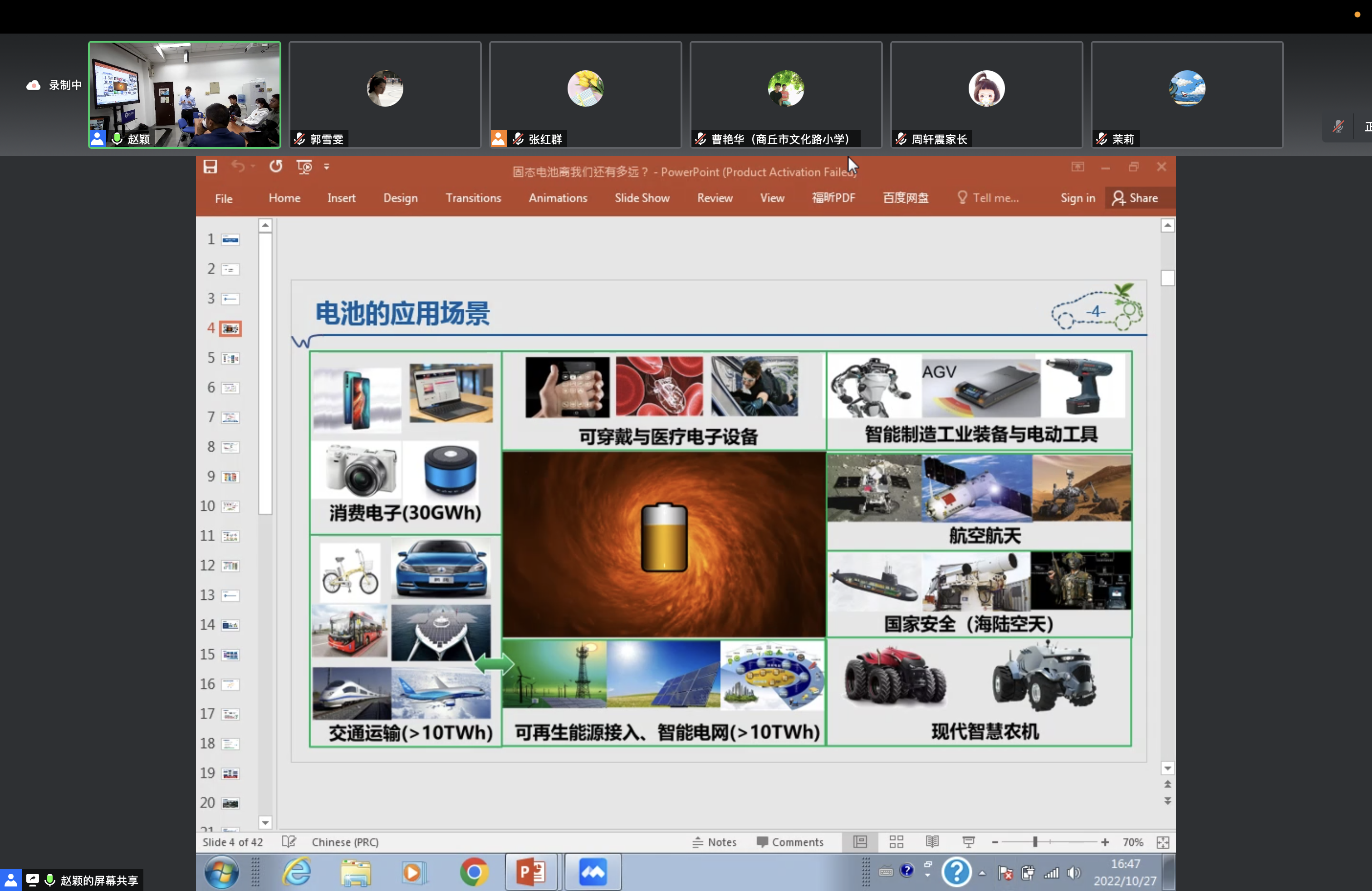
Task: Click the Sign in link
Action: [1078, 198]
